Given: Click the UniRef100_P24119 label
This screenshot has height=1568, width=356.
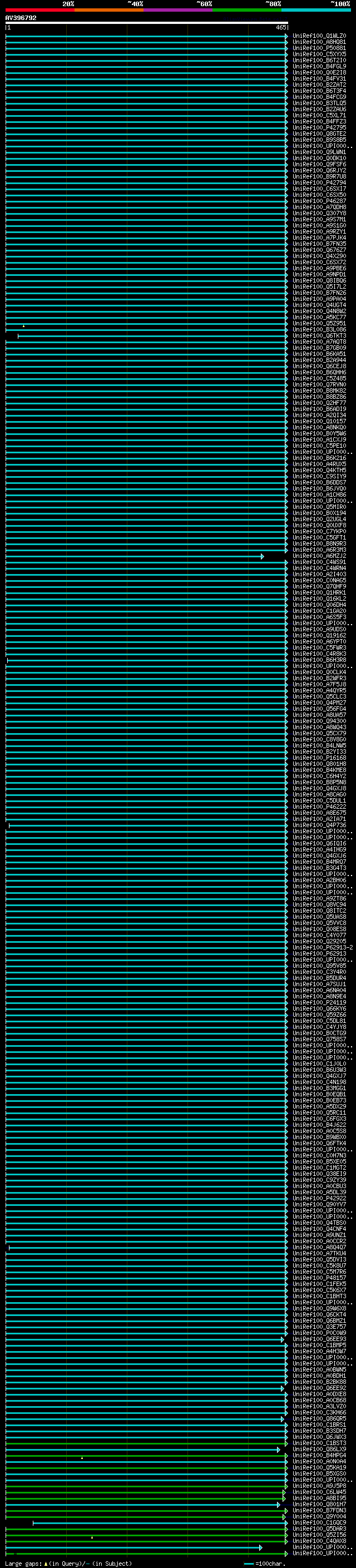Looking at the screenshot, I should tap(319, 1002).
